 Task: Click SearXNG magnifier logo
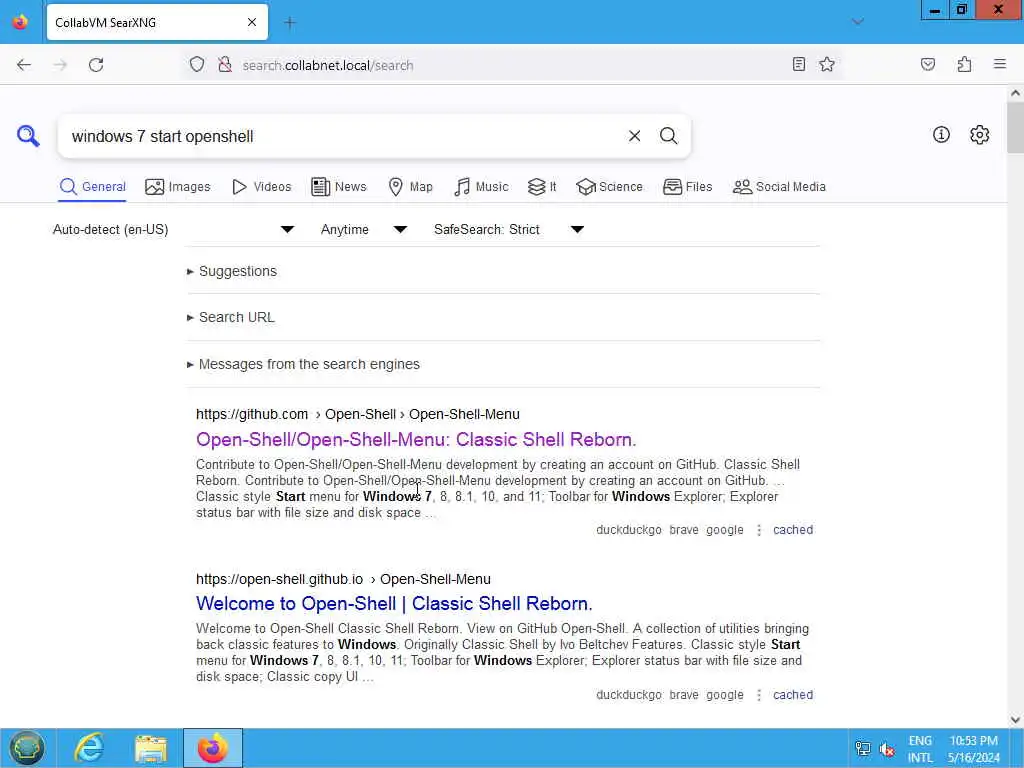[28, 136]
